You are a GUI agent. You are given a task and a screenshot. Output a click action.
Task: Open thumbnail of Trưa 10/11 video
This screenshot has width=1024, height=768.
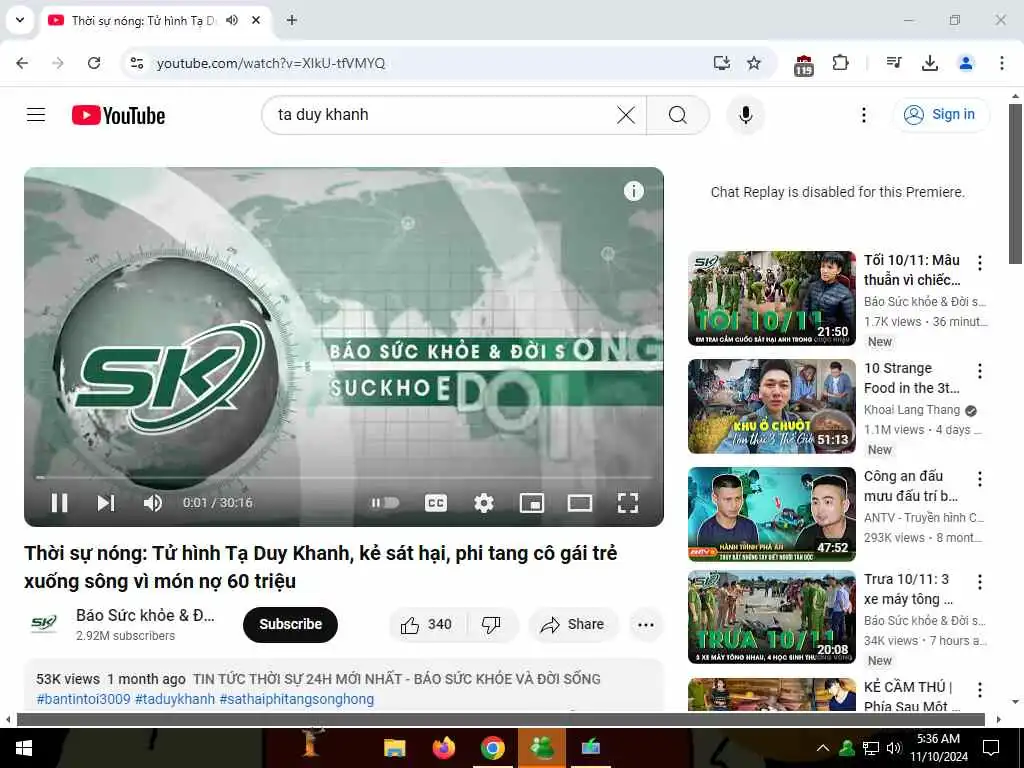(771, 617)
